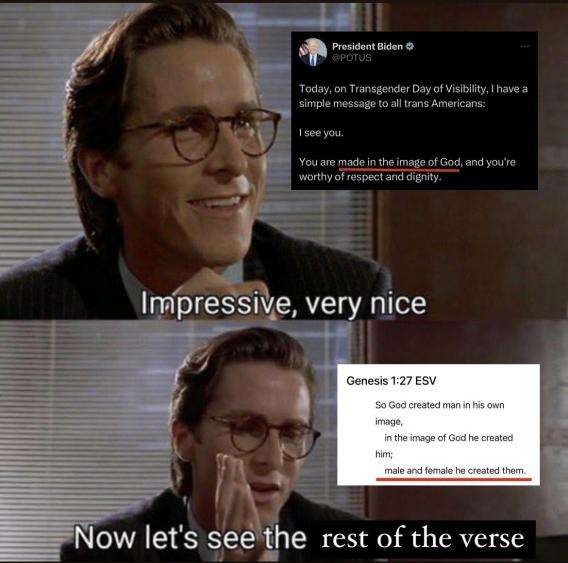568x563 pixels.
Task: Click the 'rest of the verse' black label
Action: pos(423,539)
